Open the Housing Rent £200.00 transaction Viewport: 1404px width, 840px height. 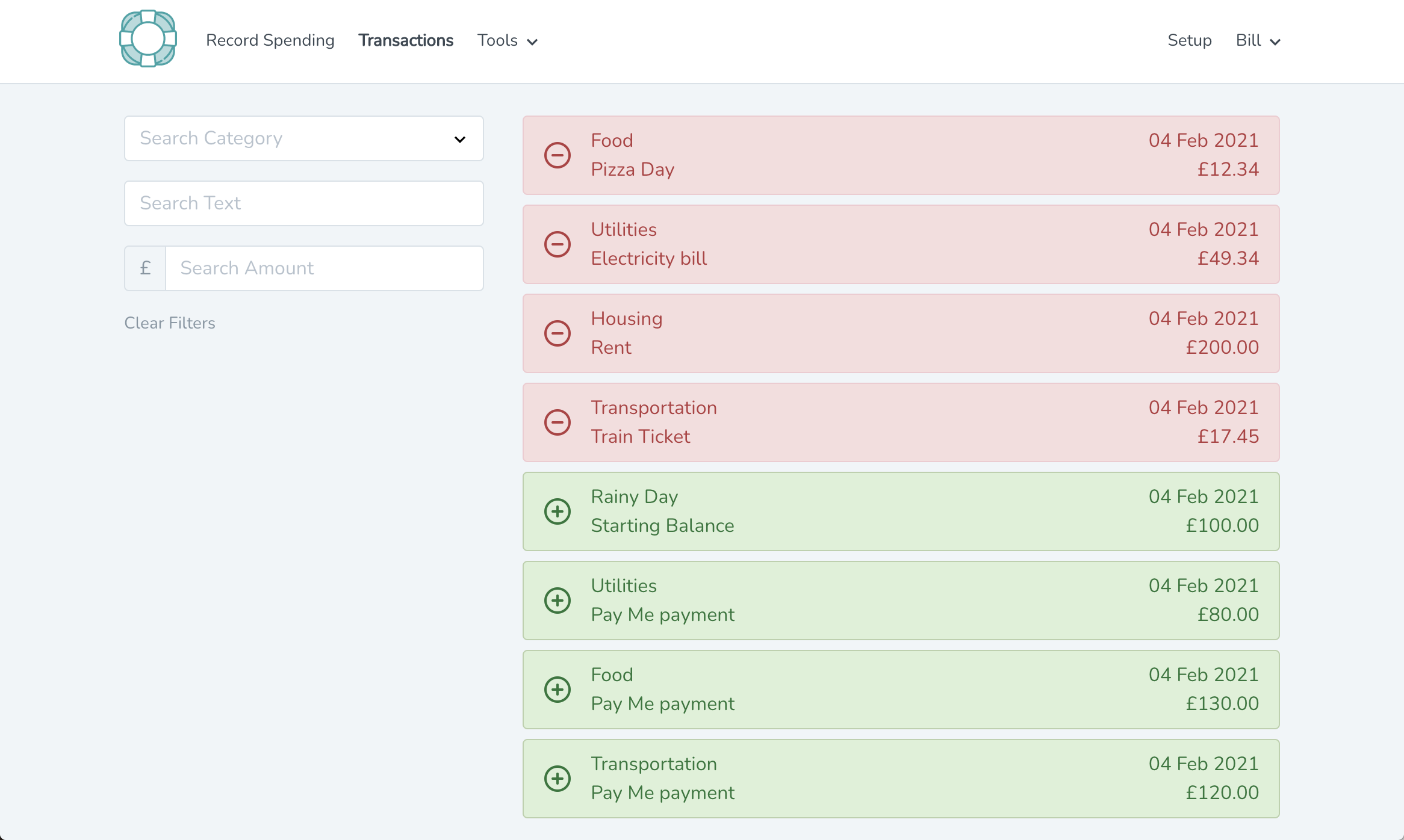pyautogui.click(x=901, y=333)
